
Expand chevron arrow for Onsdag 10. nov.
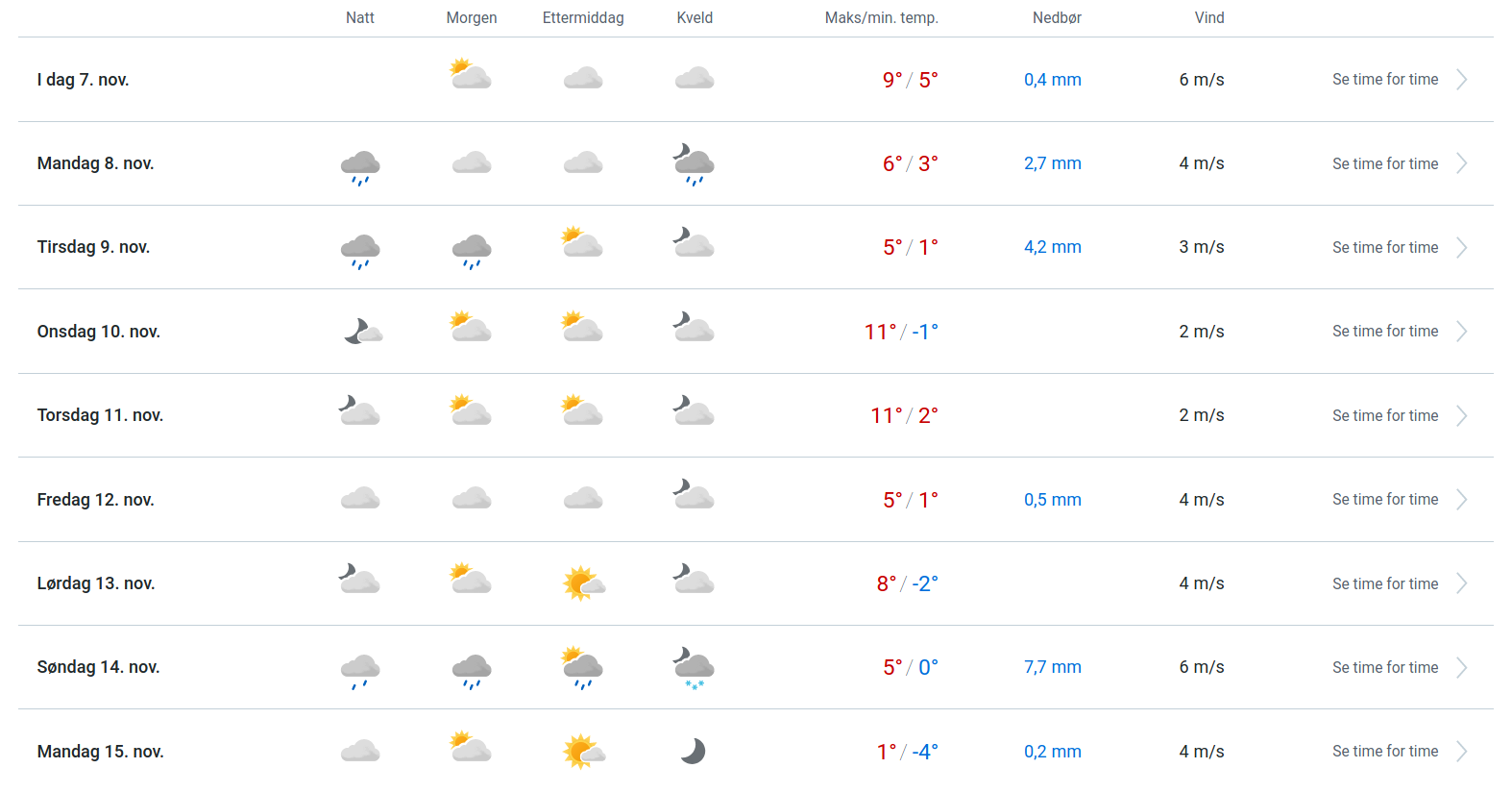(1461, 332)
